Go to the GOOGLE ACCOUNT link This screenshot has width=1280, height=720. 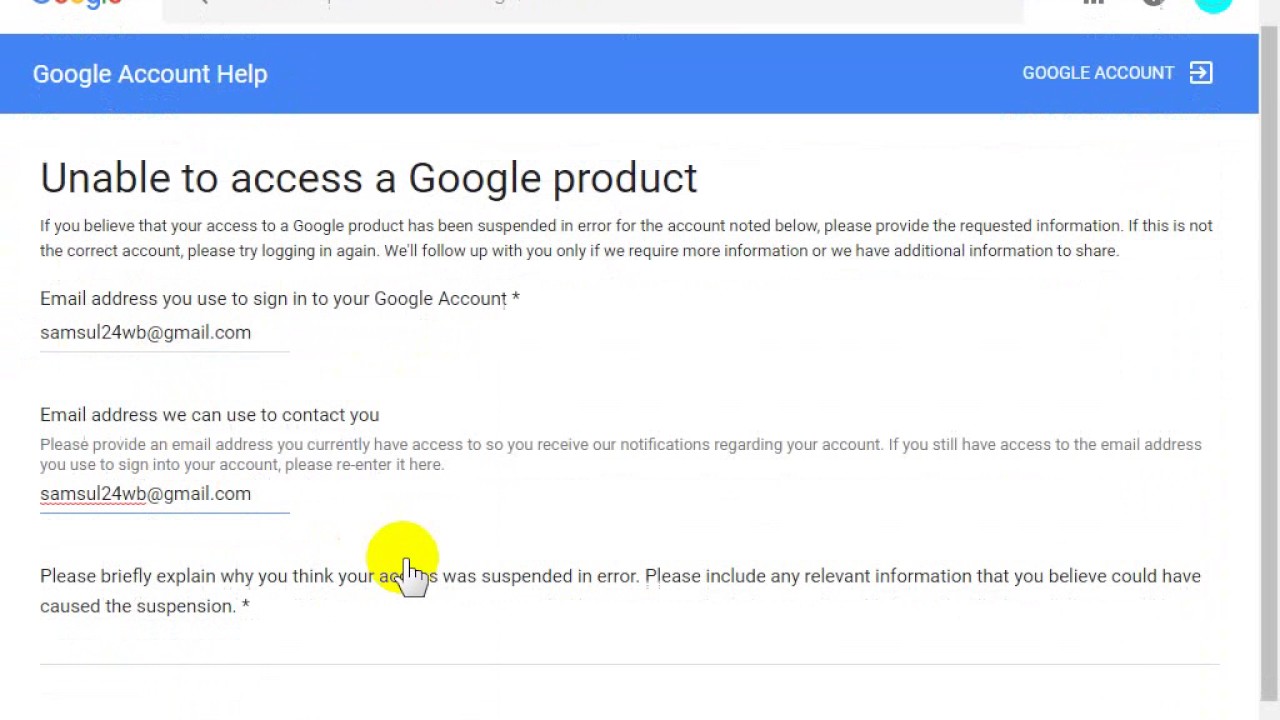click(1098, 73)
